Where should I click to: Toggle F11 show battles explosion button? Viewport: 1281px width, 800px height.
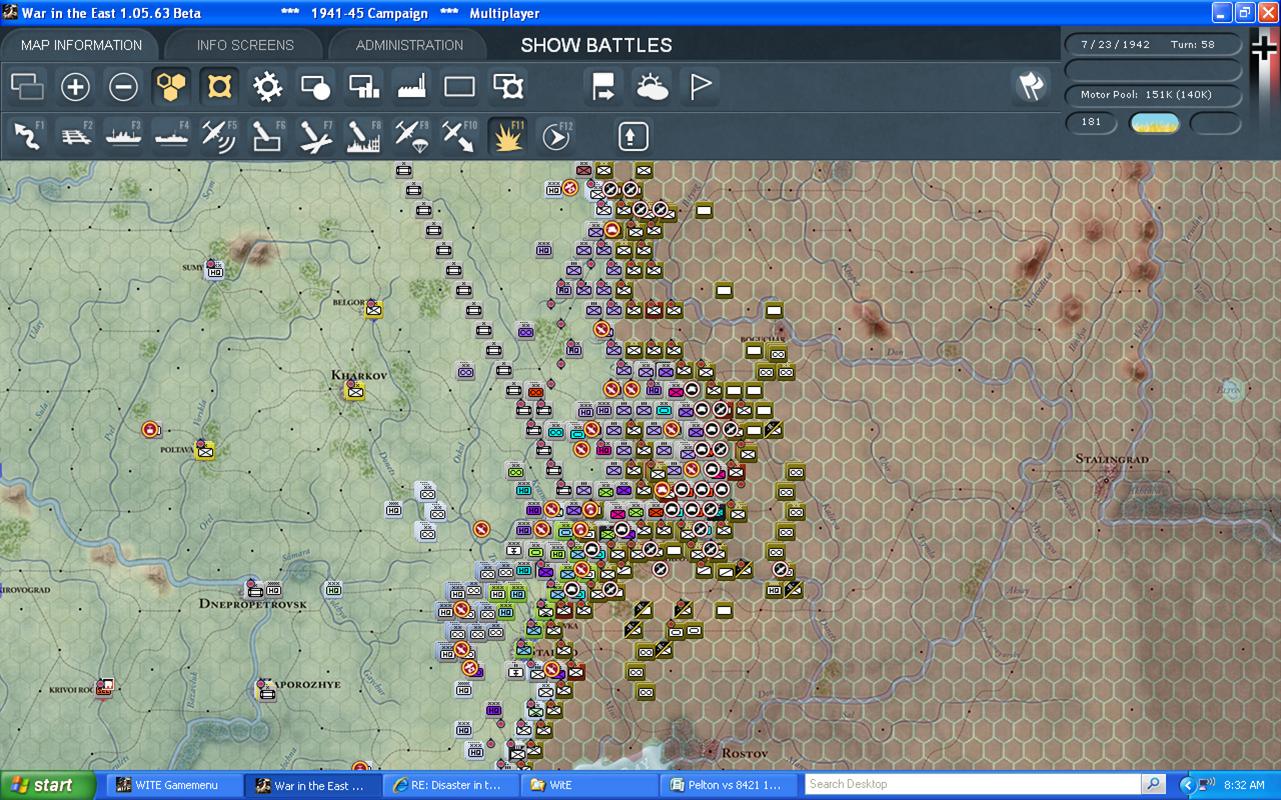(x=509, y=136)
